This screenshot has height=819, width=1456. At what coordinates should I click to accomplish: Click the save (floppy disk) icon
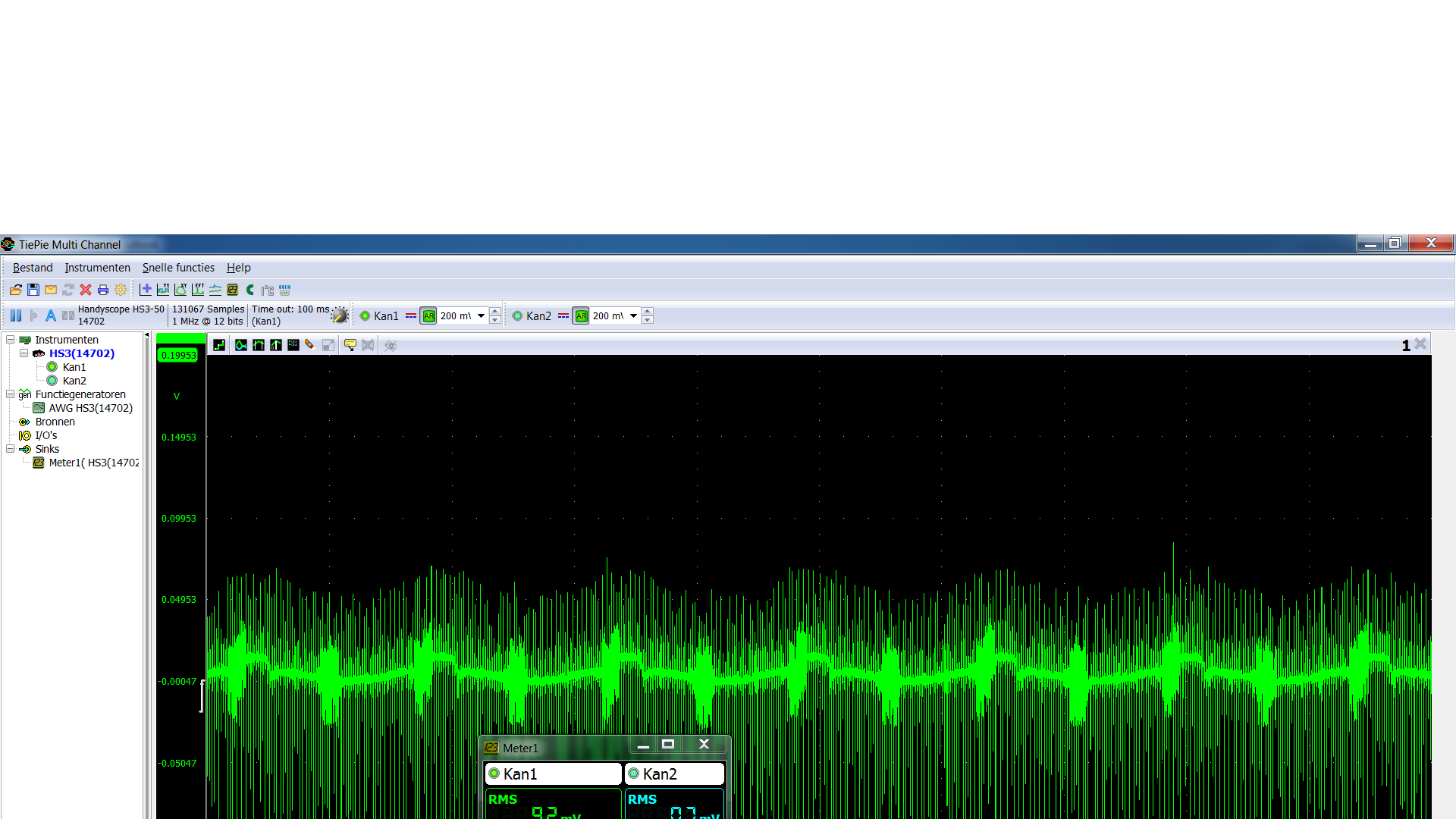point(33,290)
